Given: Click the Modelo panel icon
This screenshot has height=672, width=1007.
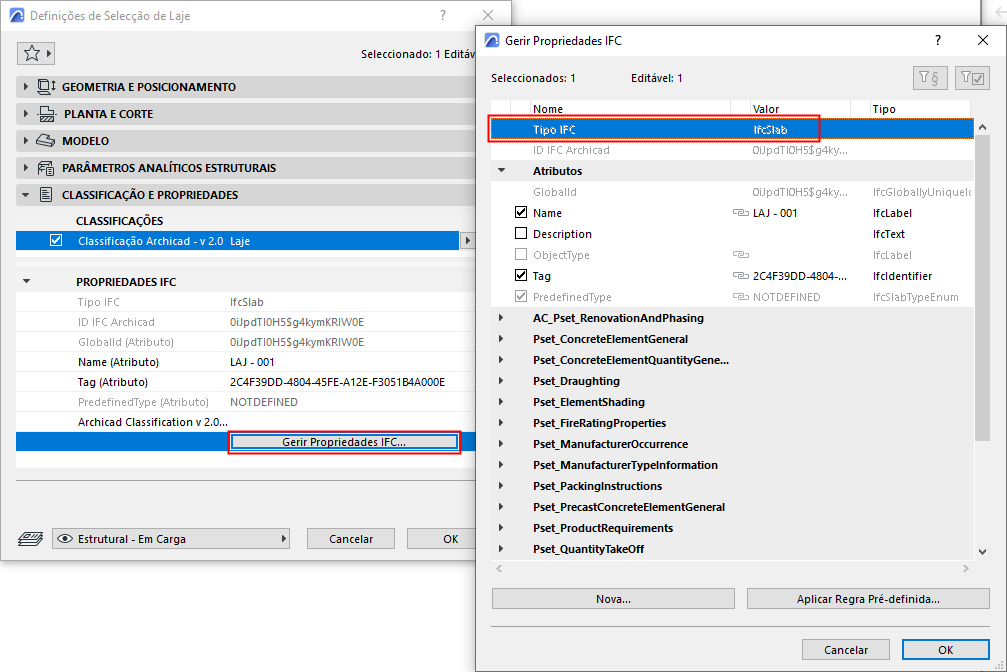Looking at the screenshot, I should (x=46, y=141).
